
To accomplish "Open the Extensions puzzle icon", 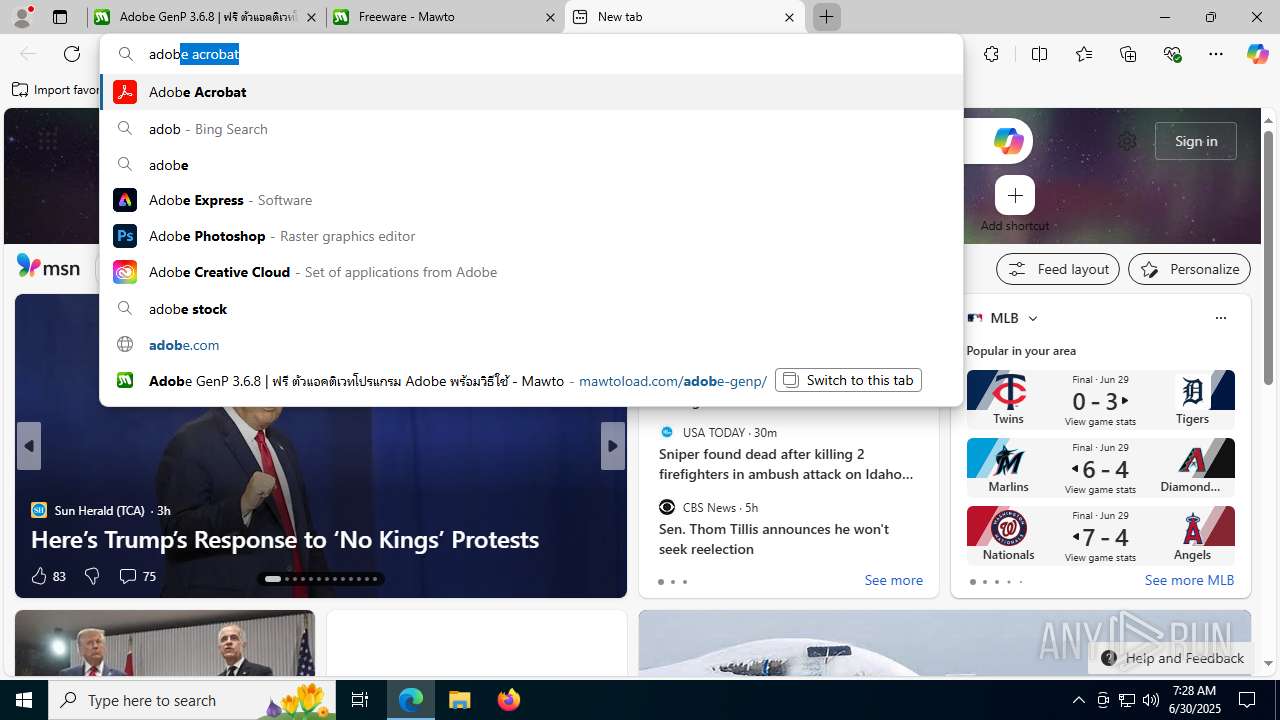I will [991, 54].
